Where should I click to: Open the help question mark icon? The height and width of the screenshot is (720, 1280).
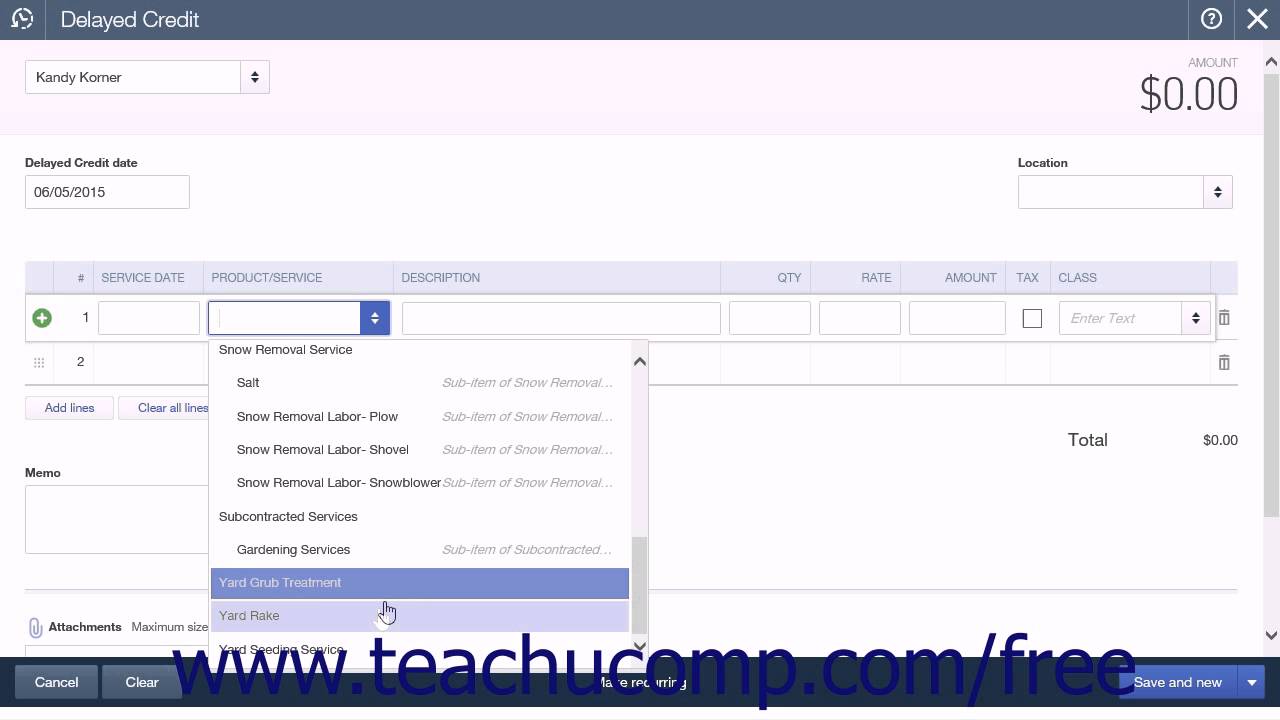point(1211,19)
